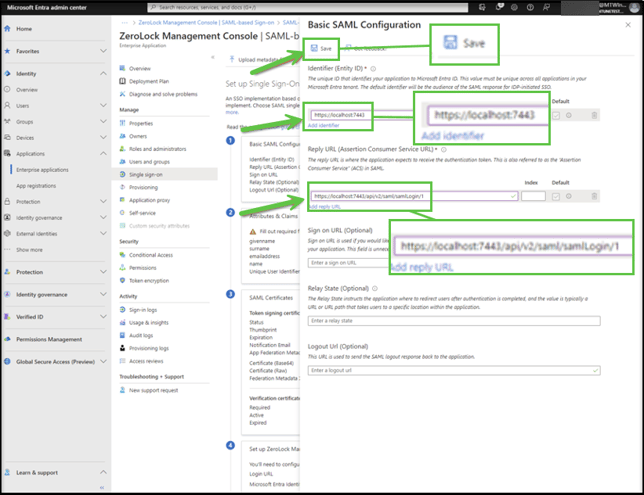Click the Enter a relay state field
This screenshot has width=644, height=495.
pos(454,321)
